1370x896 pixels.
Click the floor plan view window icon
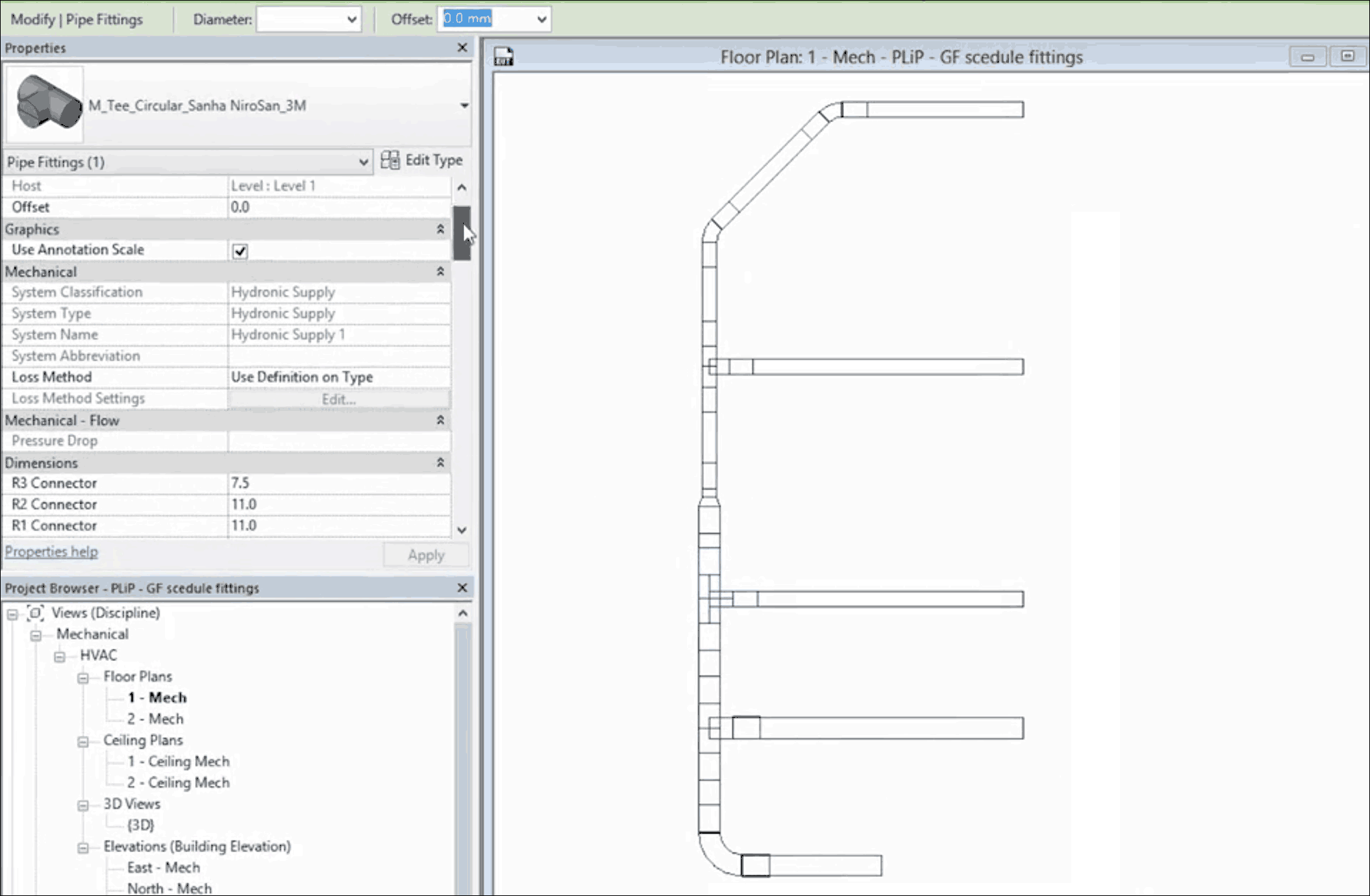pyautogui.click(x=503, y=56)
